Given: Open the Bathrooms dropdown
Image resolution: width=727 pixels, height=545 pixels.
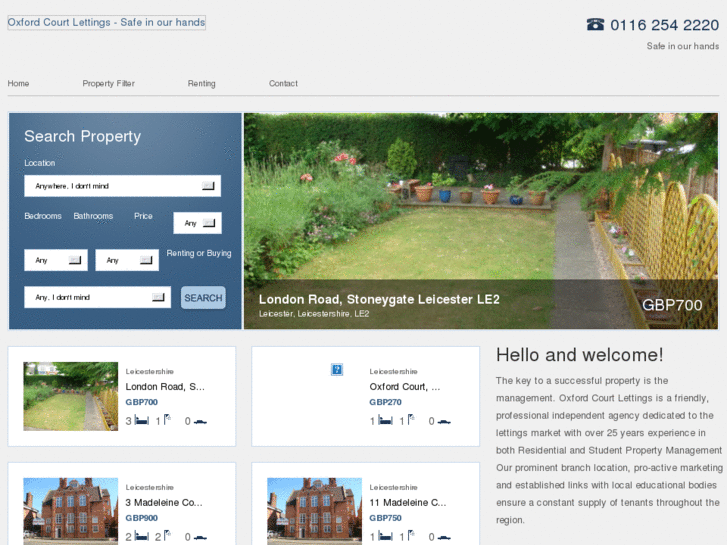Looking at the screenshot, I should click(x=127, y=260).
